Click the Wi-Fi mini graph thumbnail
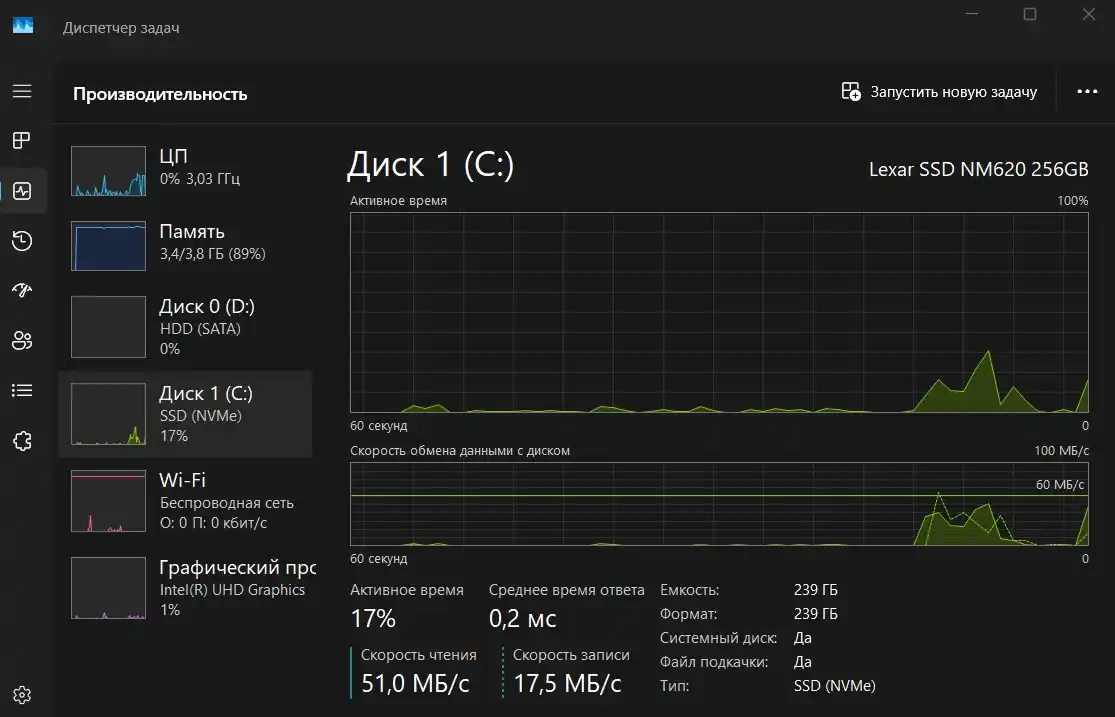1115x717 pixels. (108, 501)
